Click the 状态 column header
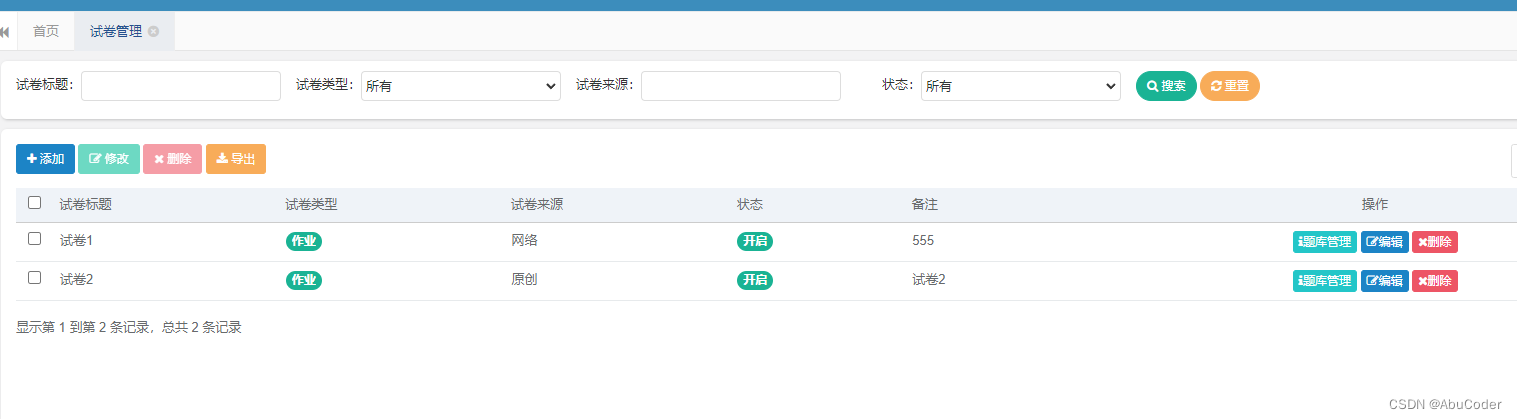Screen dimensions: 1517x419 click(x=750, y=204)
